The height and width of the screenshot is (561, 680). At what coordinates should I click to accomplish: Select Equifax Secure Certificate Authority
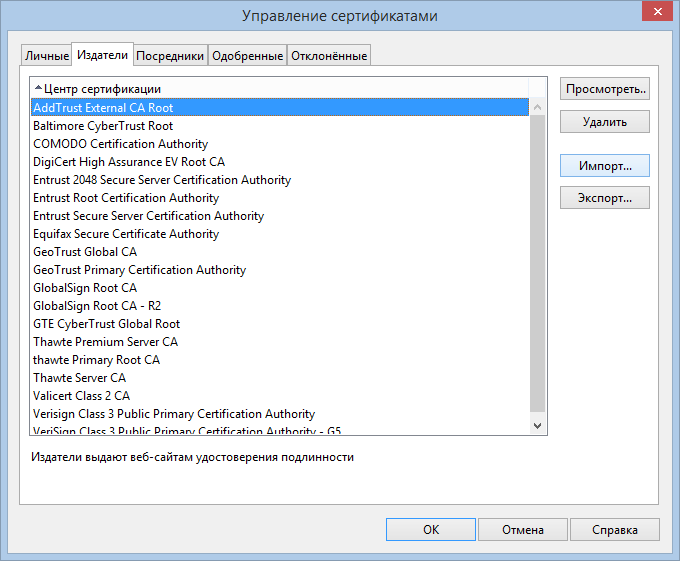tap(280, 234)
